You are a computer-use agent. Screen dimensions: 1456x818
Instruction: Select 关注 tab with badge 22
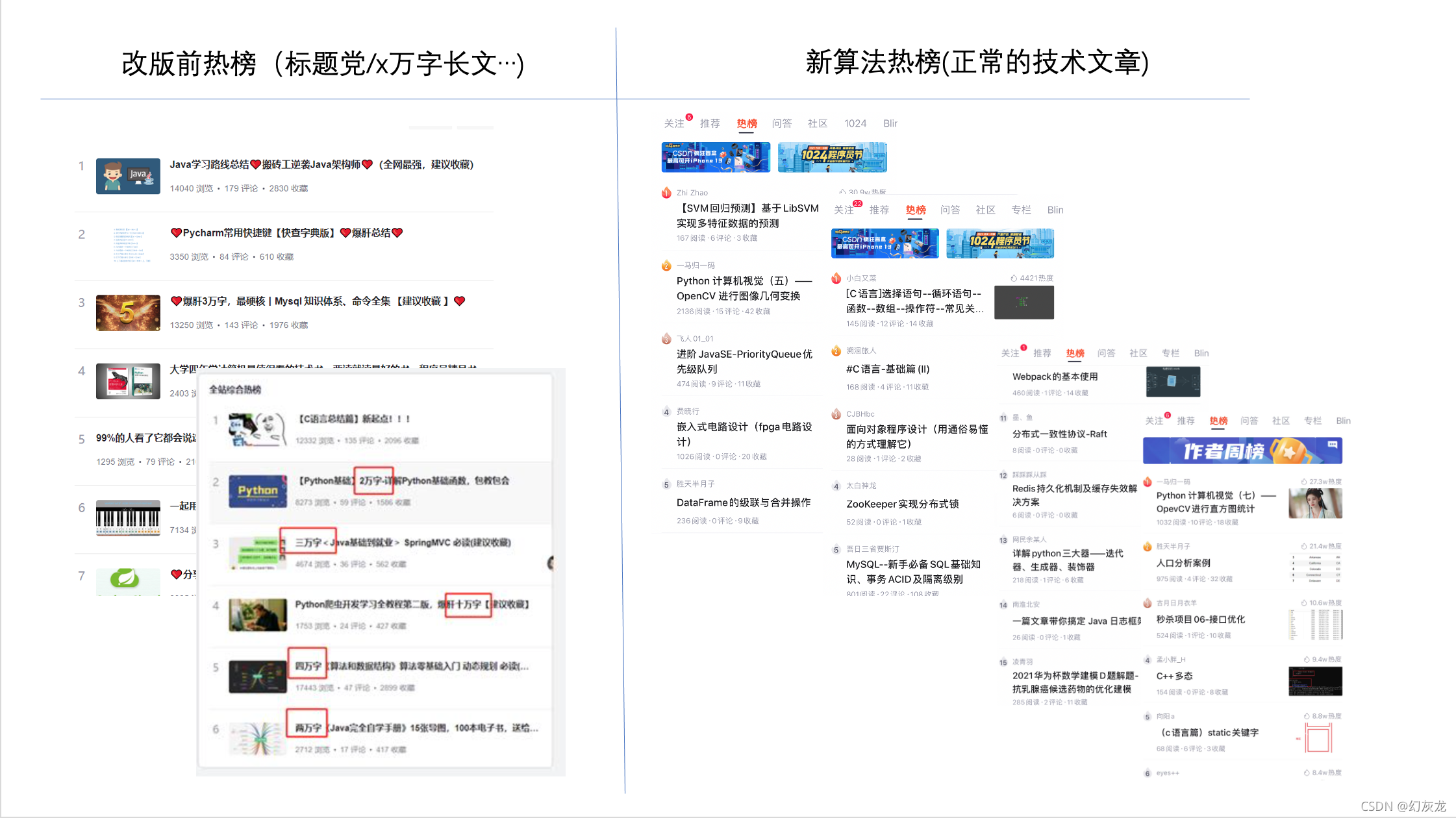tap(844, 210)
